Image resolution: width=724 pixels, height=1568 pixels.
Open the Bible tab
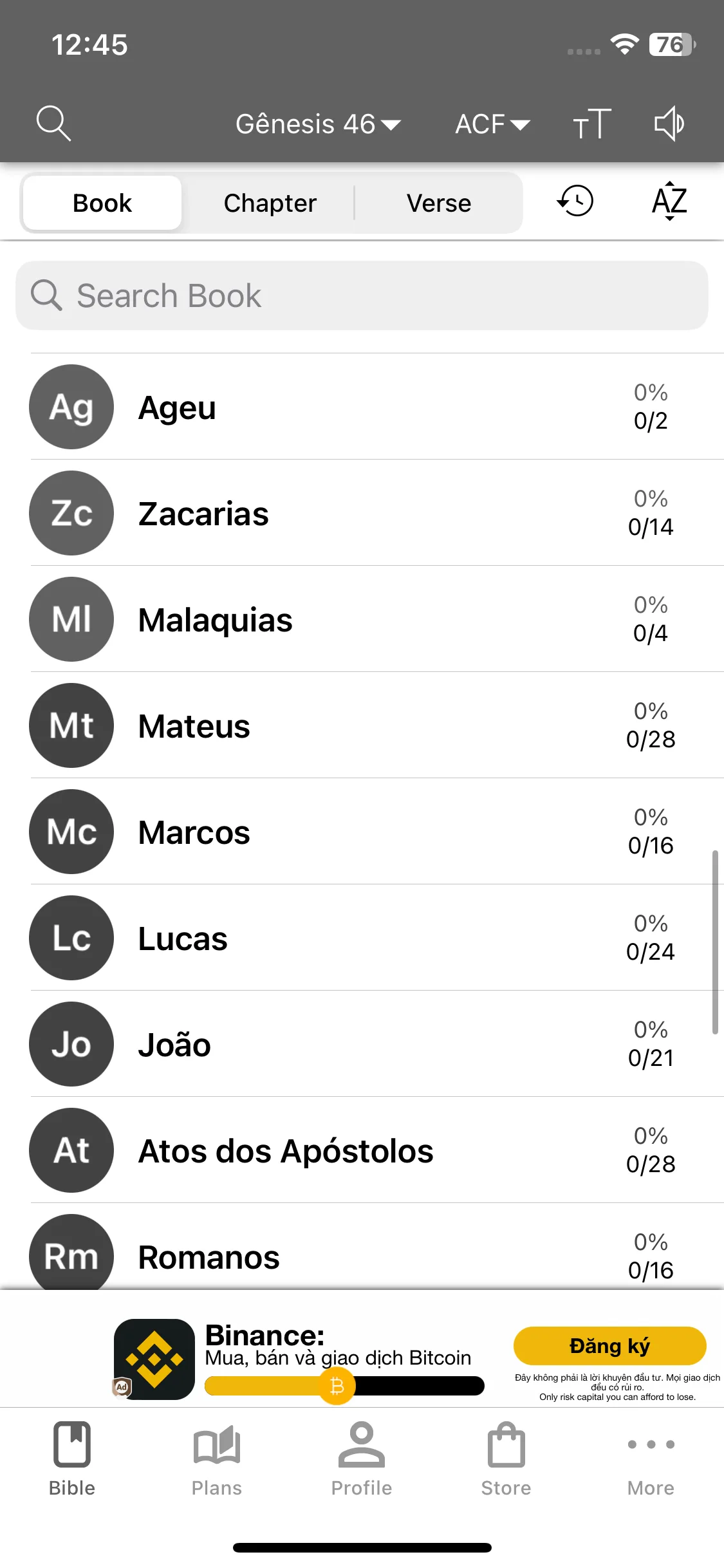click(72, 1459)
